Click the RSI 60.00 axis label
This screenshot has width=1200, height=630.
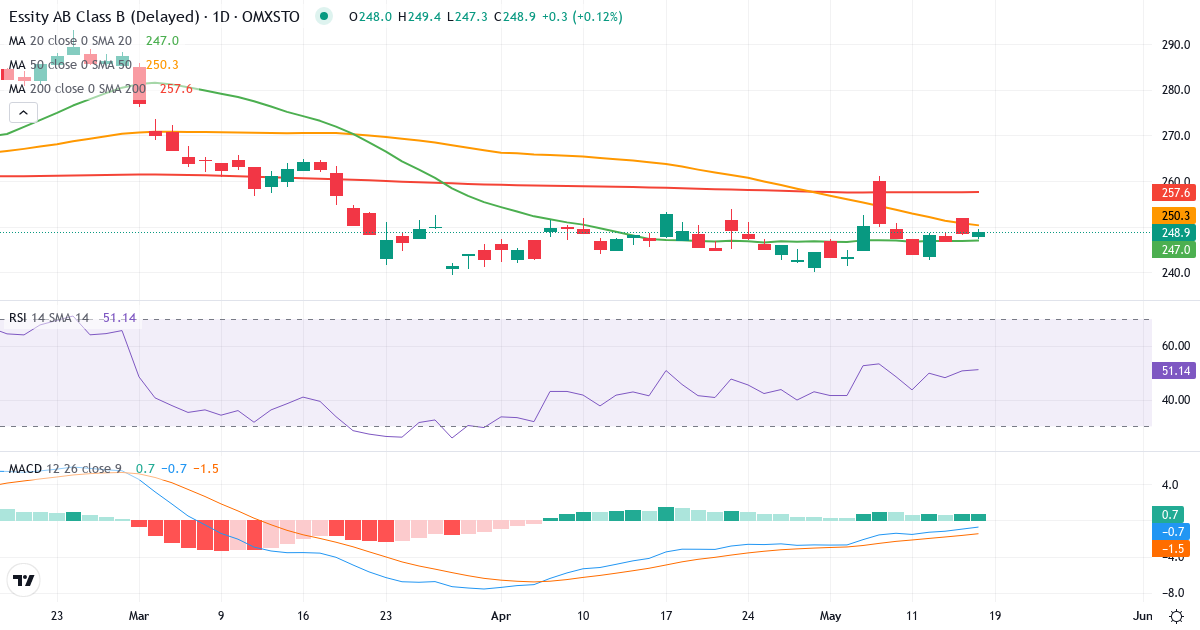(x=1175, y=345)
